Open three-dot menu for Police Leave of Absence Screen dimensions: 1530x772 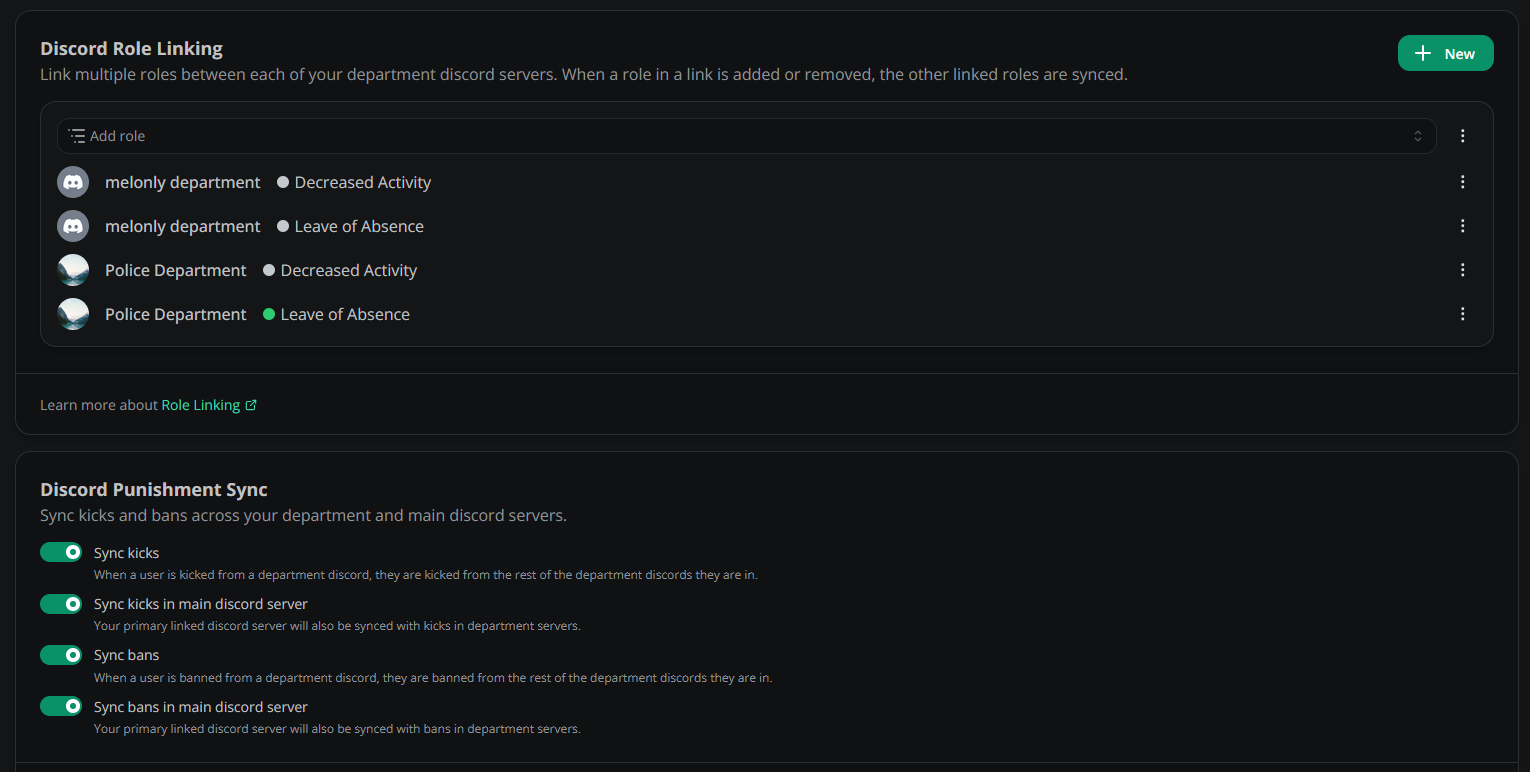point(1462,313)
